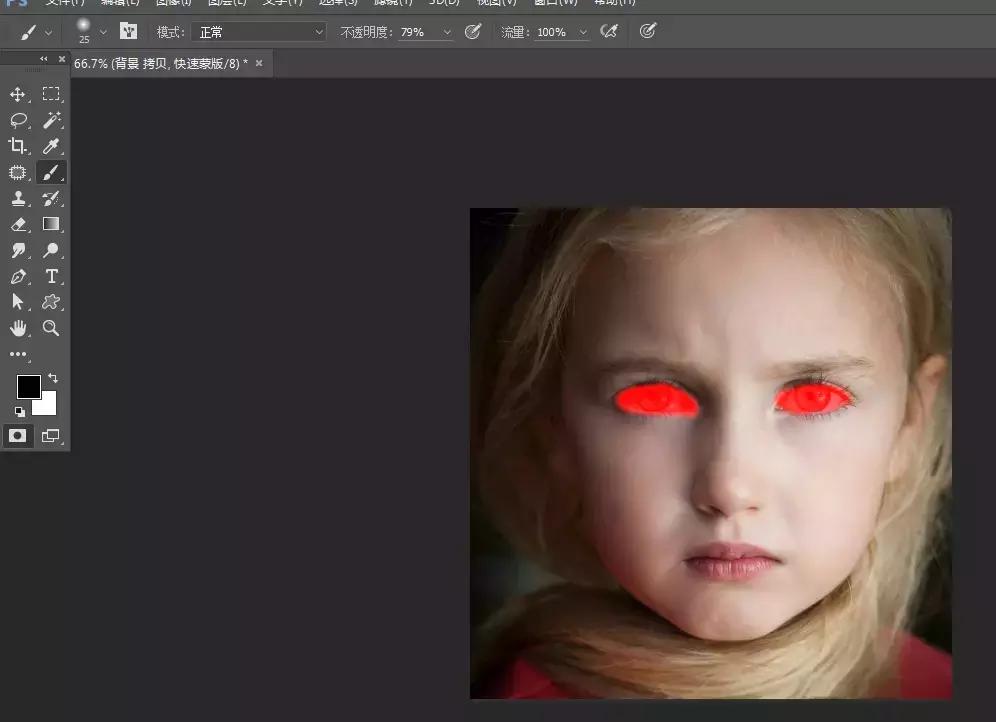Select the Lasso tool
The width and height of the screenshot is (996, 722).
(x=17, y=121)
